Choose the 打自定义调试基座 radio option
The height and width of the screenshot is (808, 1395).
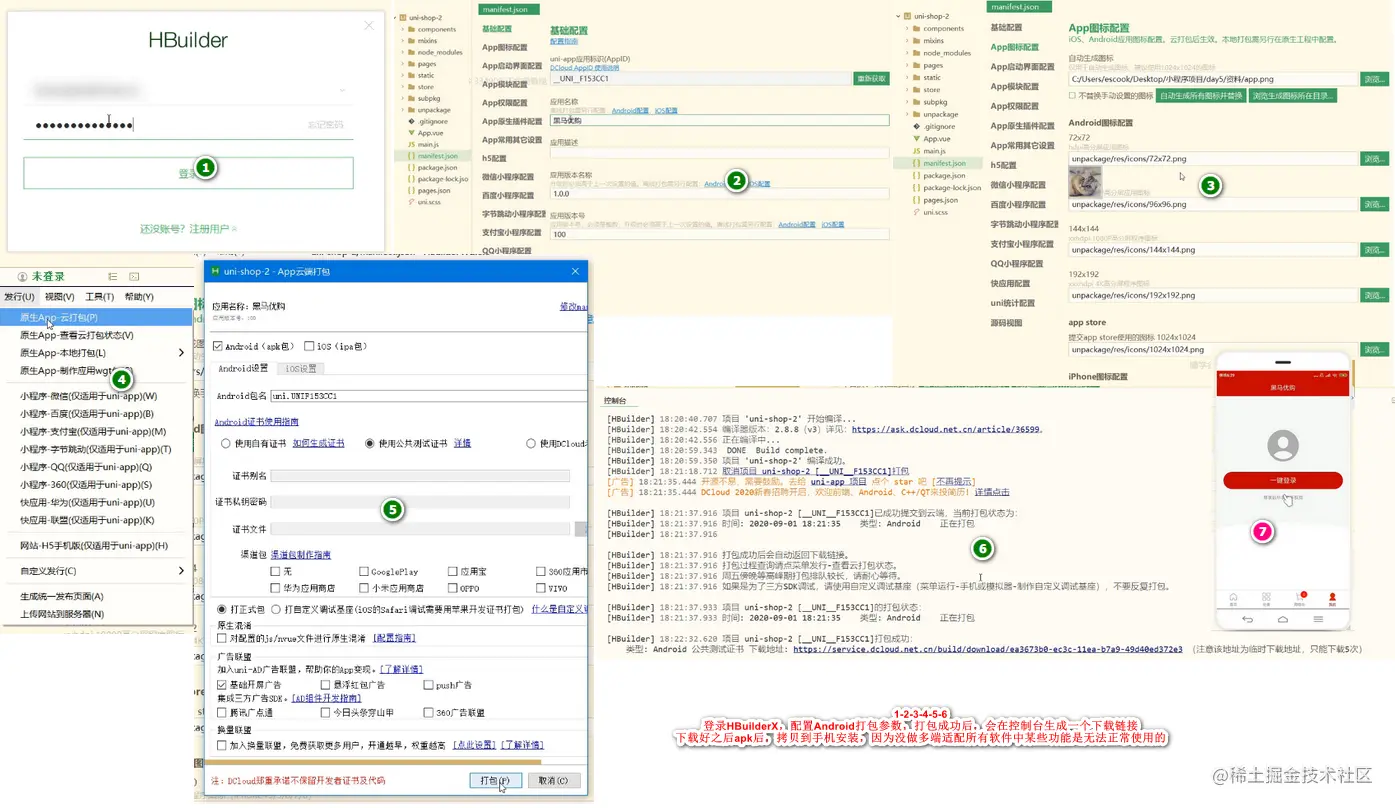tap(277, 609)
